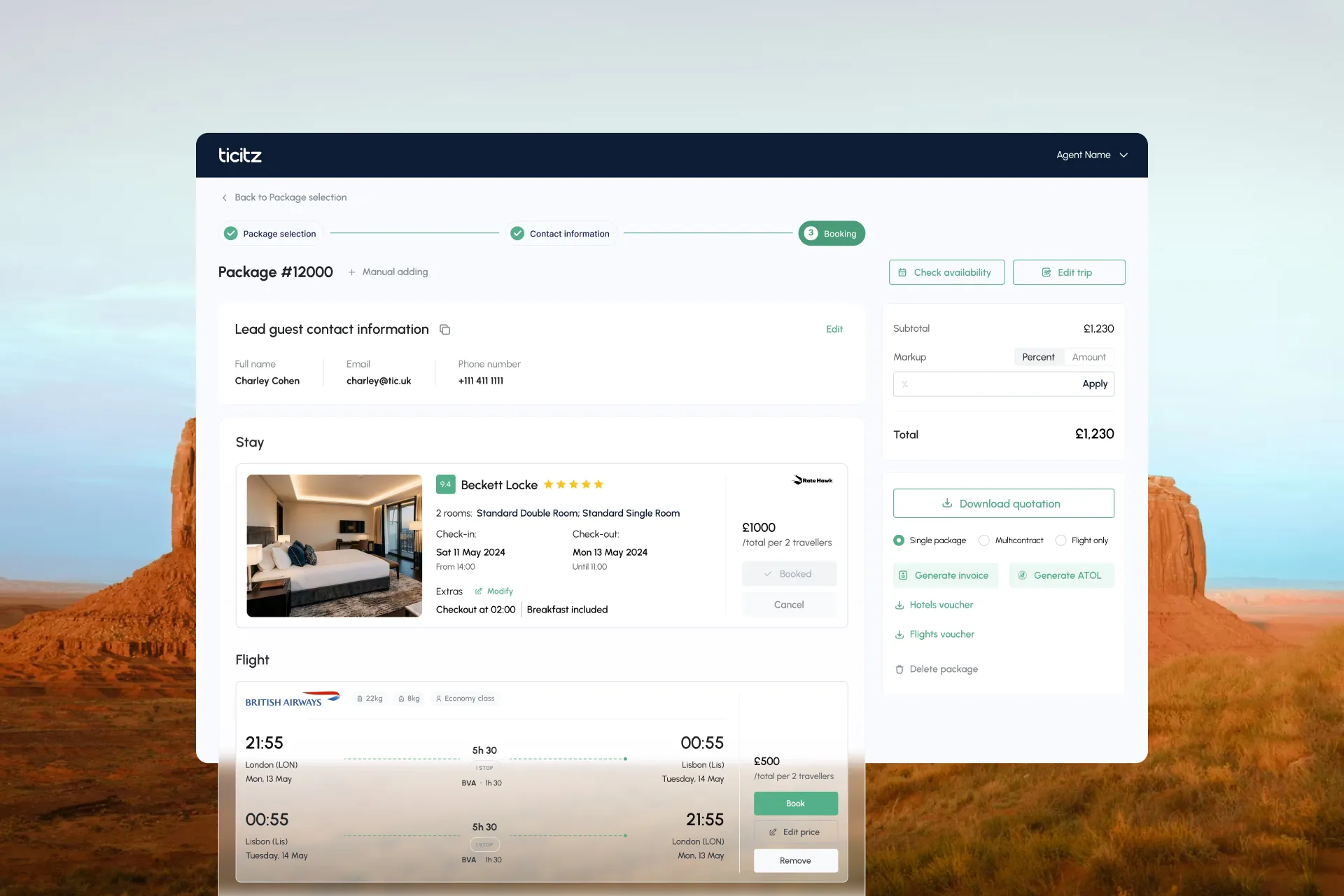Edit the flight price
The width and height of the screenshot is (1344, 896).
(795, 832)
